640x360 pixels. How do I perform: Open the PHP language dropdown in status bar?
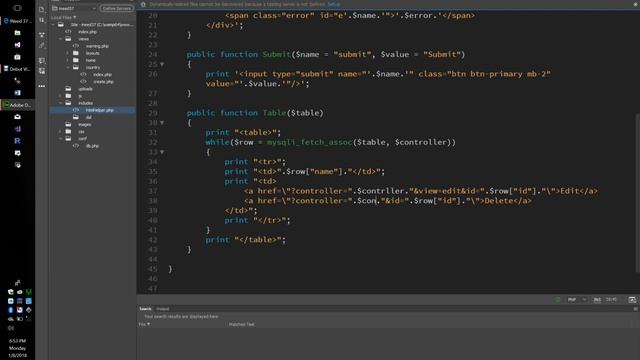577,300
